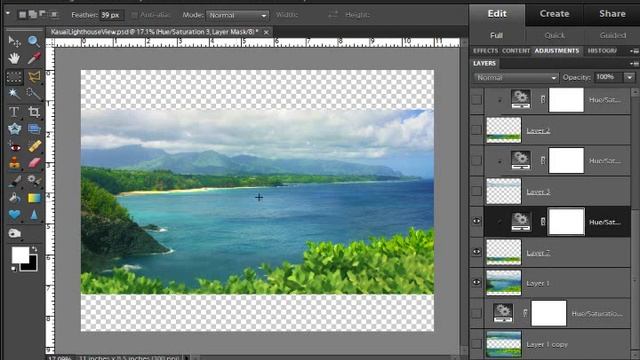Image resolution: width=640 pixels, height=360 pixels.
Task: Click the Add to Selection mode icon
Action: tap(33, 15)
